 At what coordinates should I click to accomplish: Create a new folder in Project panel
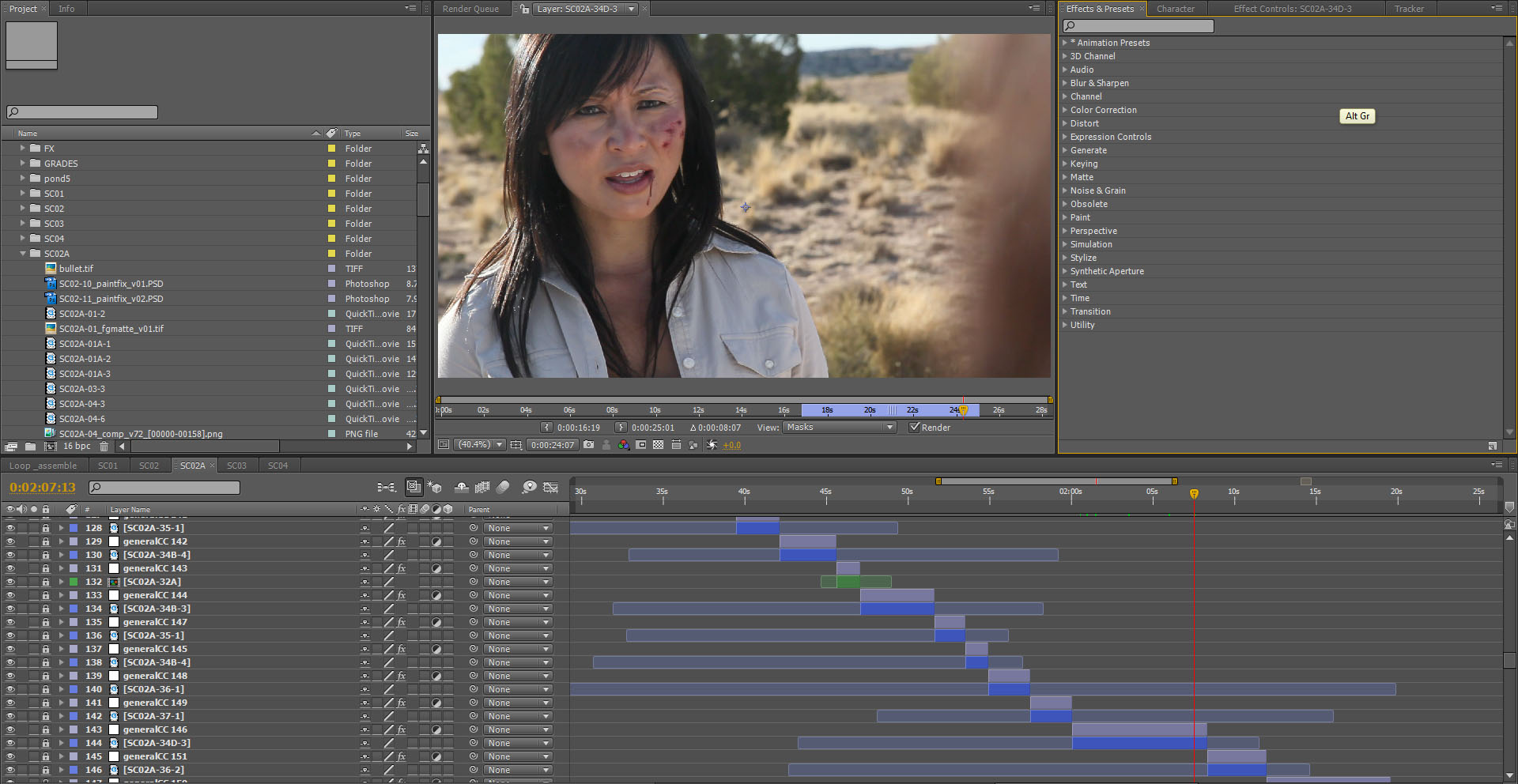[x=30, y=447]
